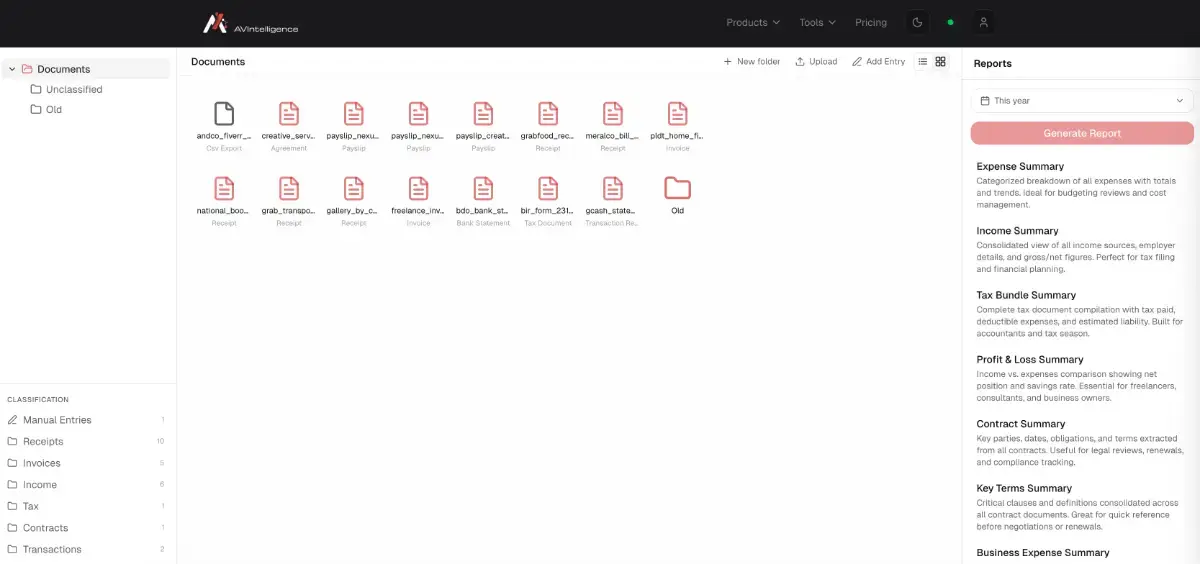Filter by Manual Entries classification

tap(86, 420)
